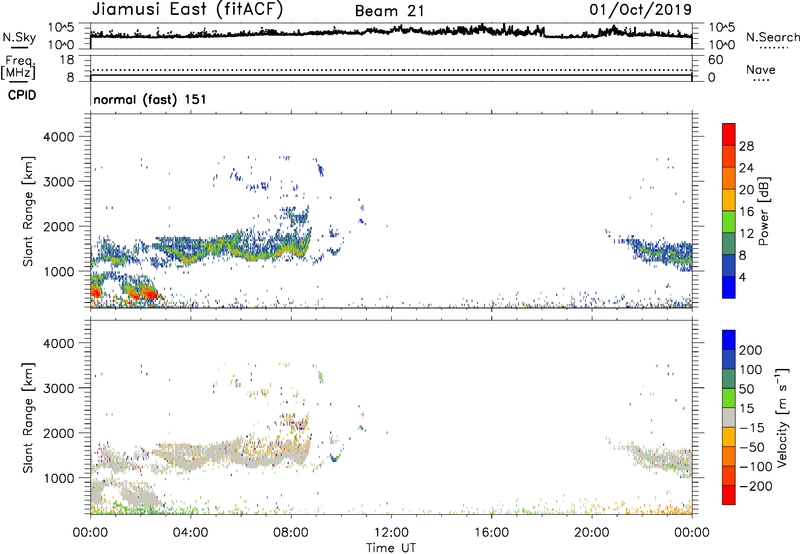Viewport: 800px width, 554px height.
Task: Click the '16:00' time axis tick
Action: [491, 533]
